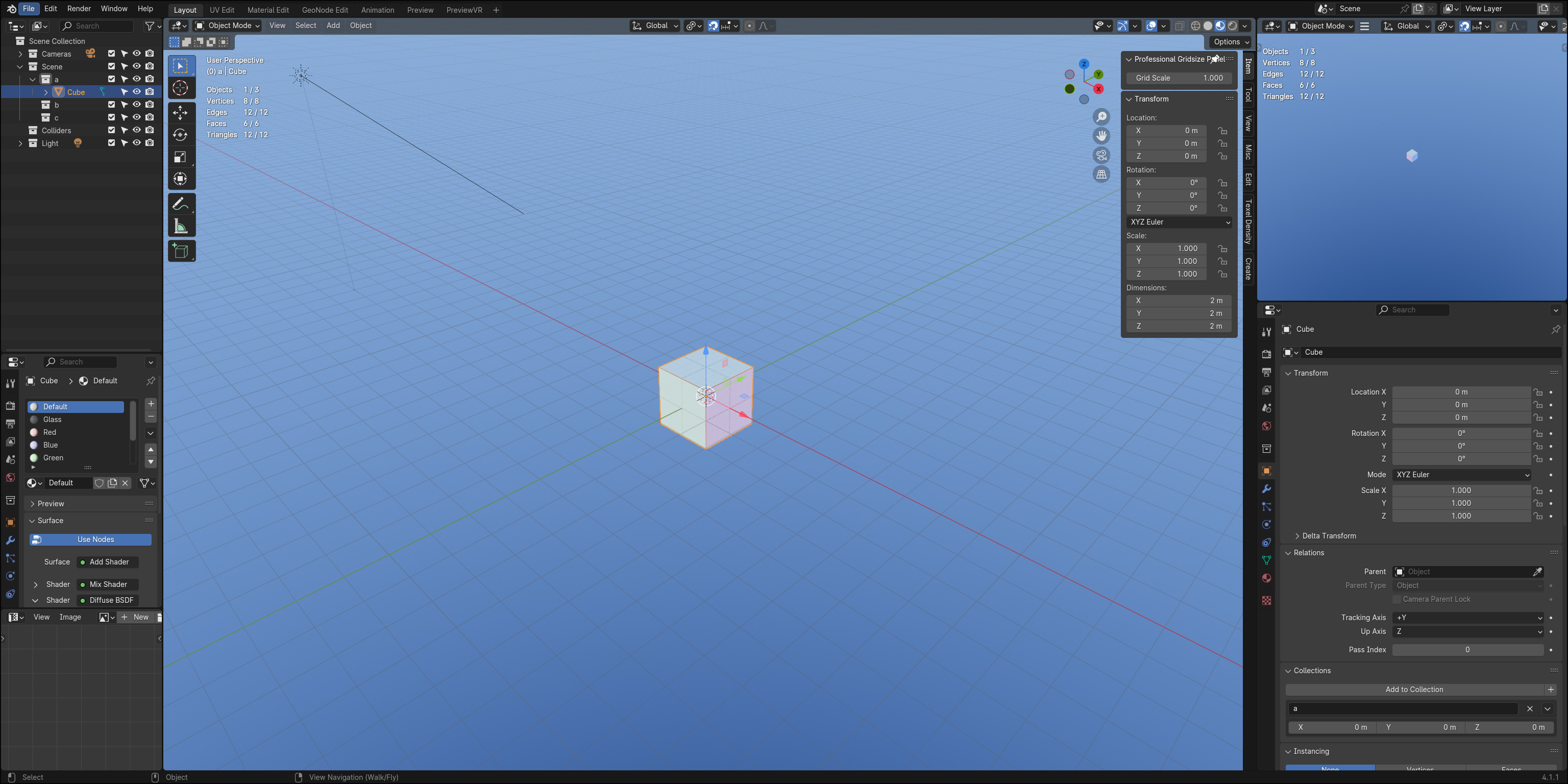This screenshot has height=784, width=1568.
Task: Switch to the Animation workspace tab
Action: [x=377, y=10]
